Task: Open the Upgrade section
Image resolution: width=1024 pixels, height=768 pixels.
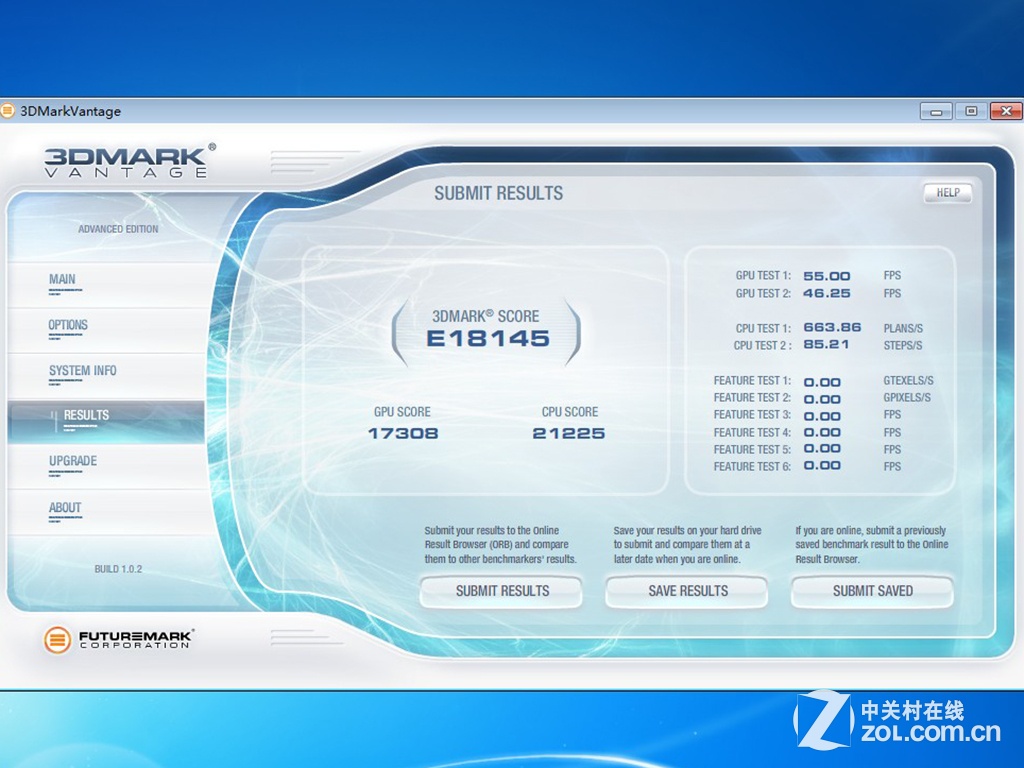Action: [x=73, y=461]
